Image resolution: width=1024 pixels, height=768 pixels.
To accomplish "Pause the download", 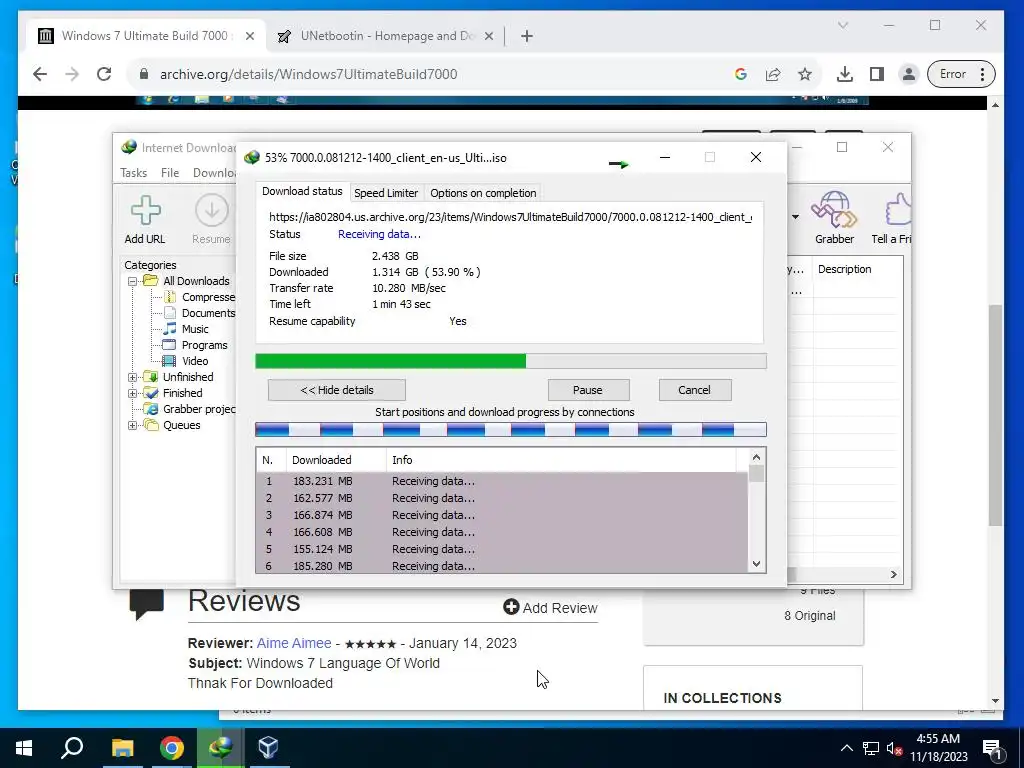I will tap(588, 390).
